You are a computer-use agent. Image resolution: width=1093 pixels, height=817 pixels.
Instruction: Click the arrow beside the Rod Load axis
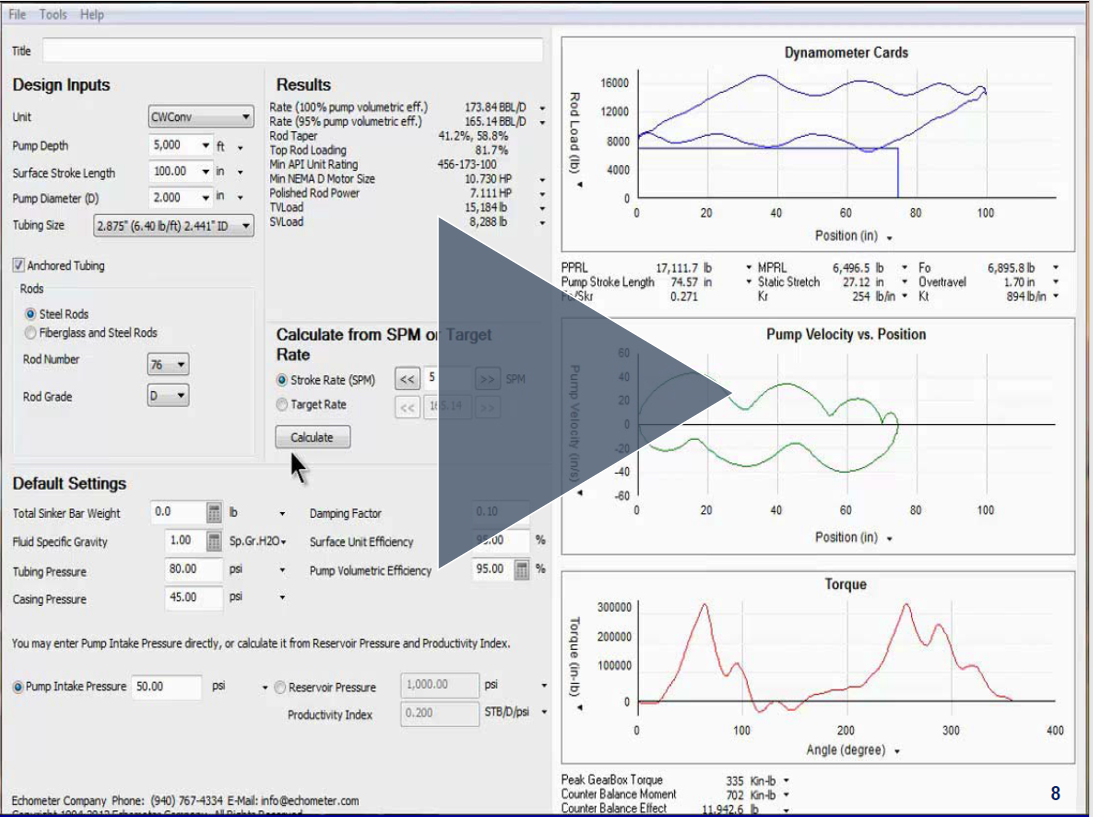[580, 185]
